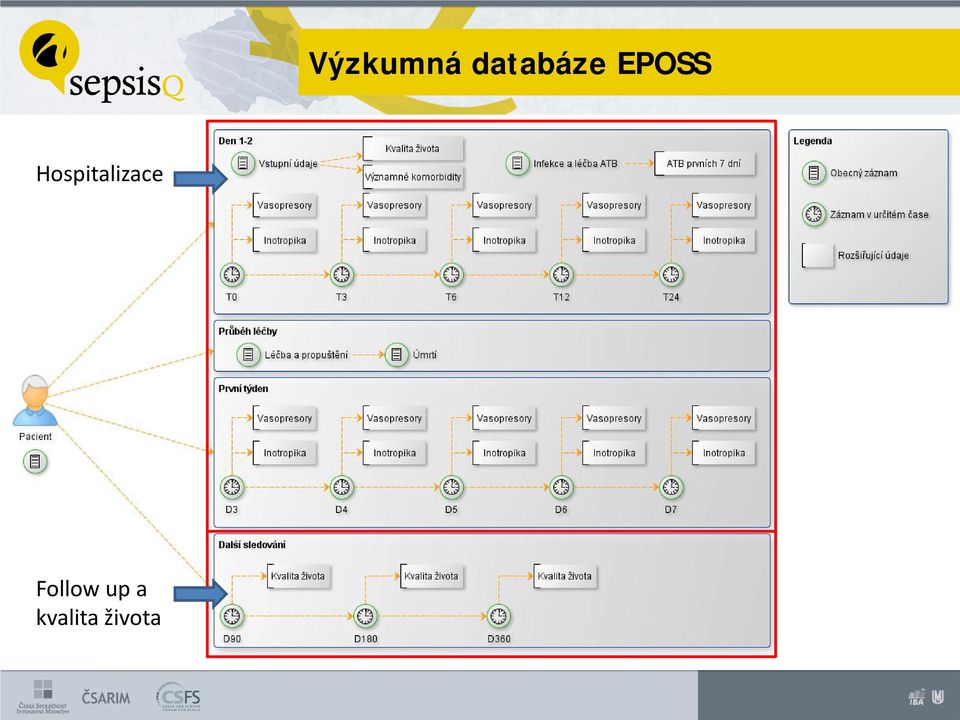Image resolution: width=960 pixels, height=720 pixels.
Task: Open the Infekce a léčba ATB record icon
Action: coord(517,163)
